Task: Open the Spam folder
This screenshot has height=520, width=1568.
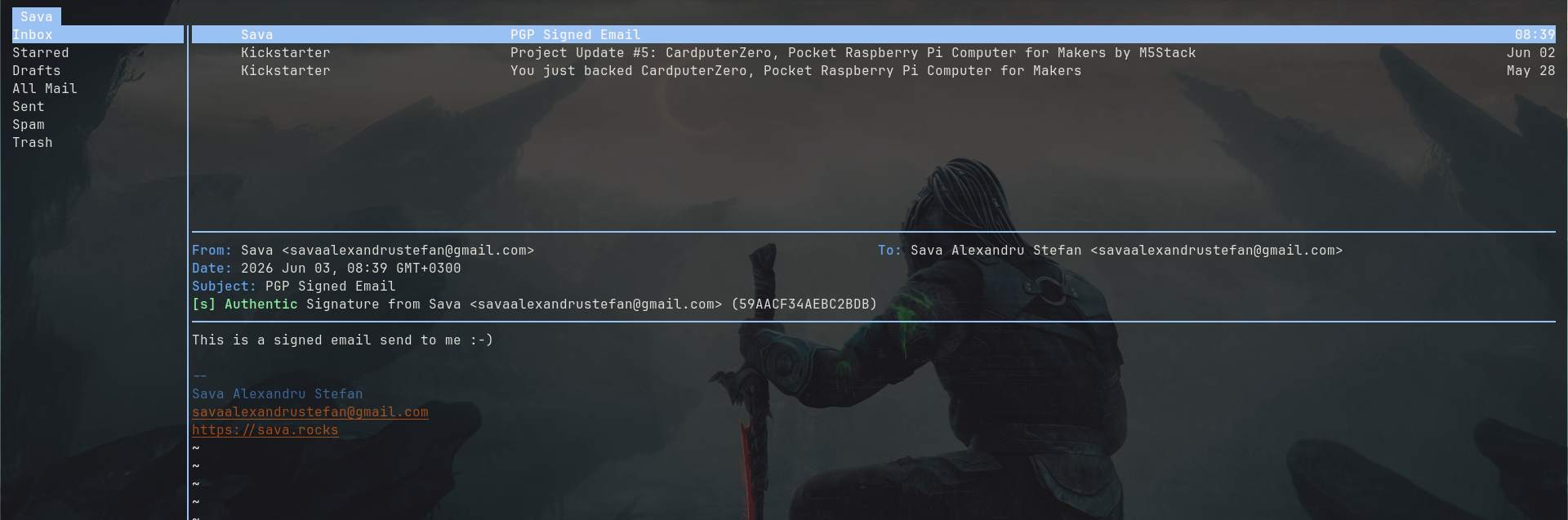Action: [x=29, y=124]
